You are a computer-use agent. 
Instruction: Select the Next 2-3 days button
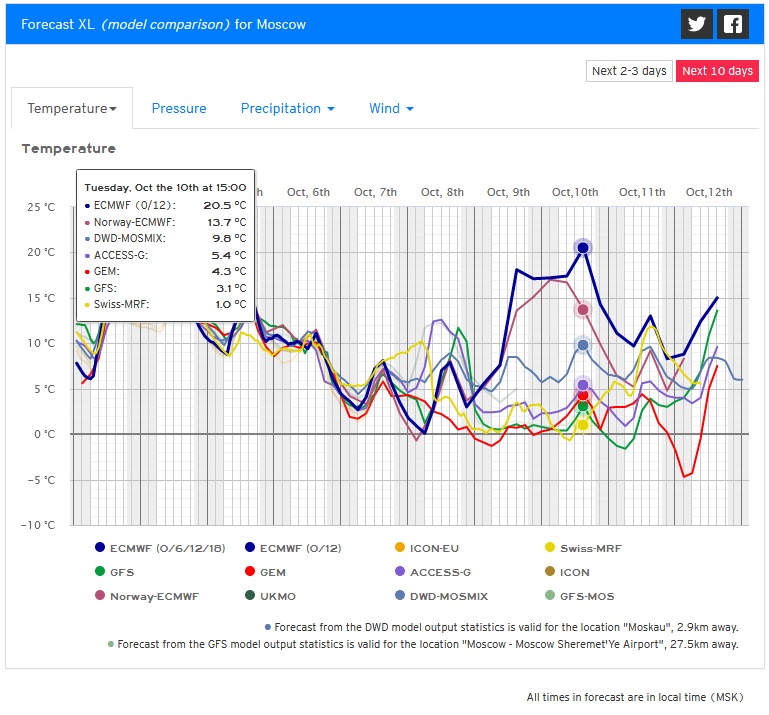coord(629,71)
